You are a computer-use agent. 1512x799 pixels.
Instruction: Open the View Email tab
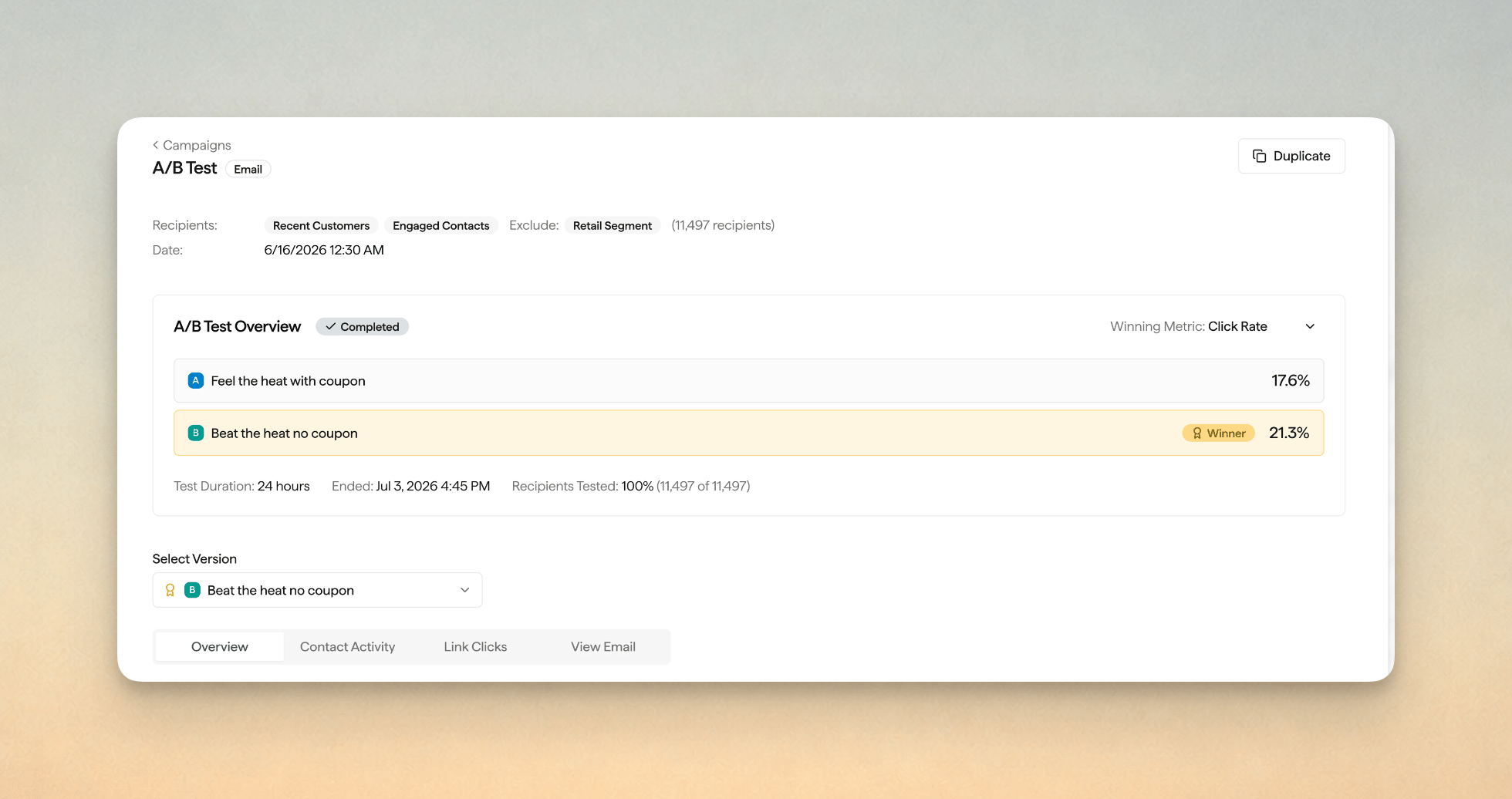[x=603, y=646]
